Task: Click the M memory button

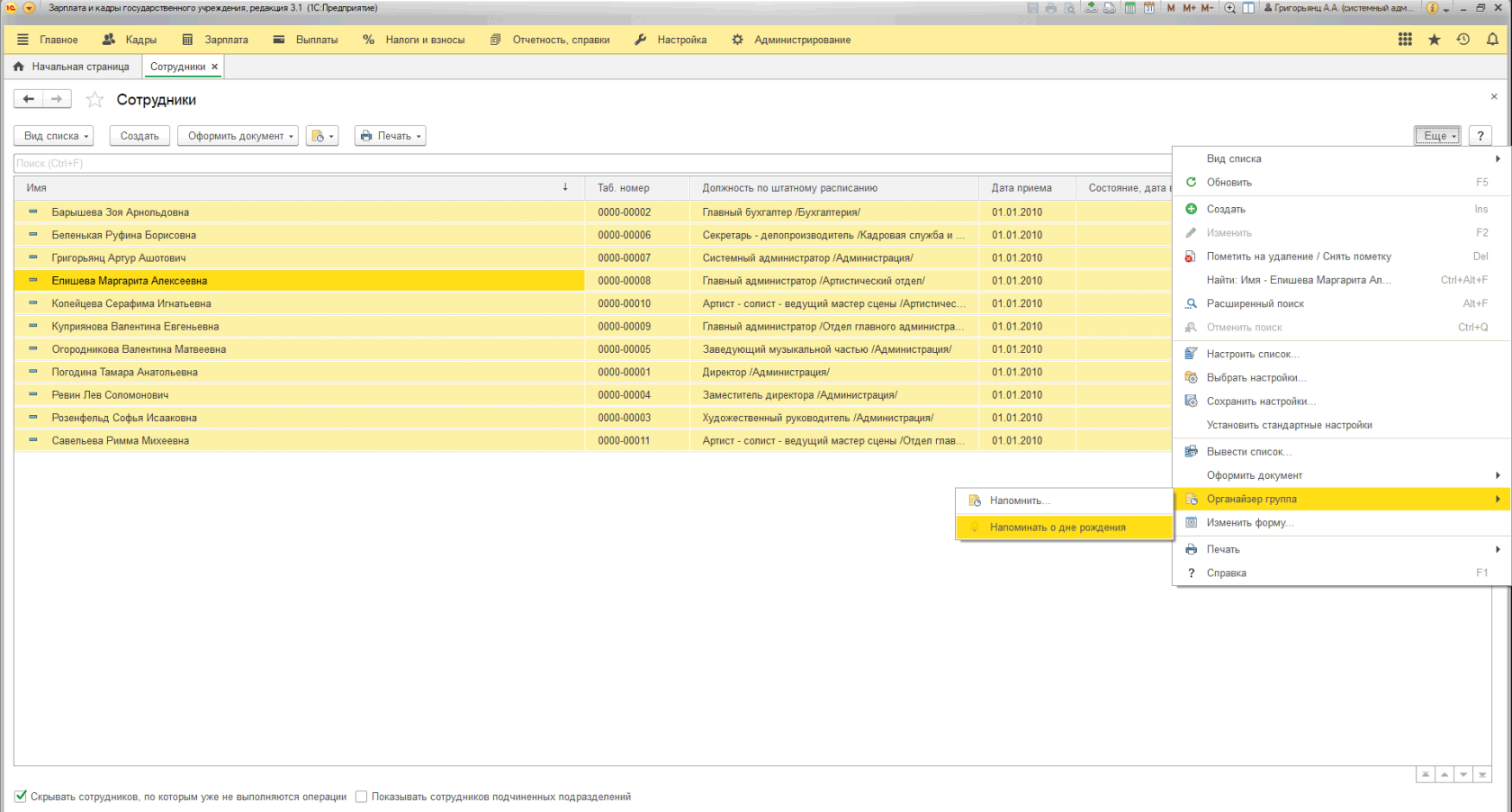Action: coord(1171,8)
